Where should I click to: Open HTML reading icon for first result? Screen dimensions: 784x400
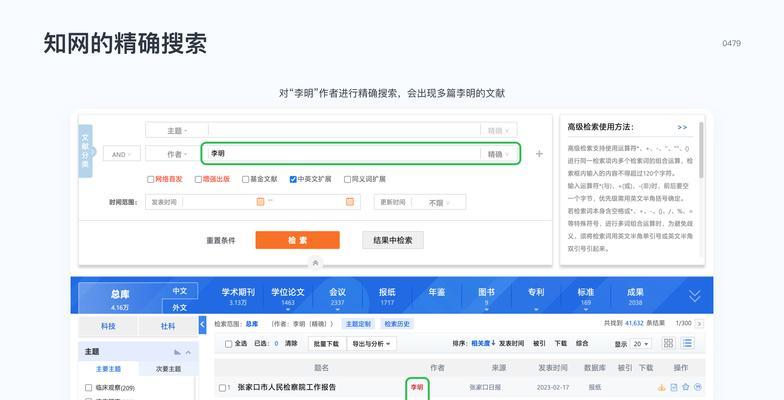pyautogui.click(x=674, y=387)
